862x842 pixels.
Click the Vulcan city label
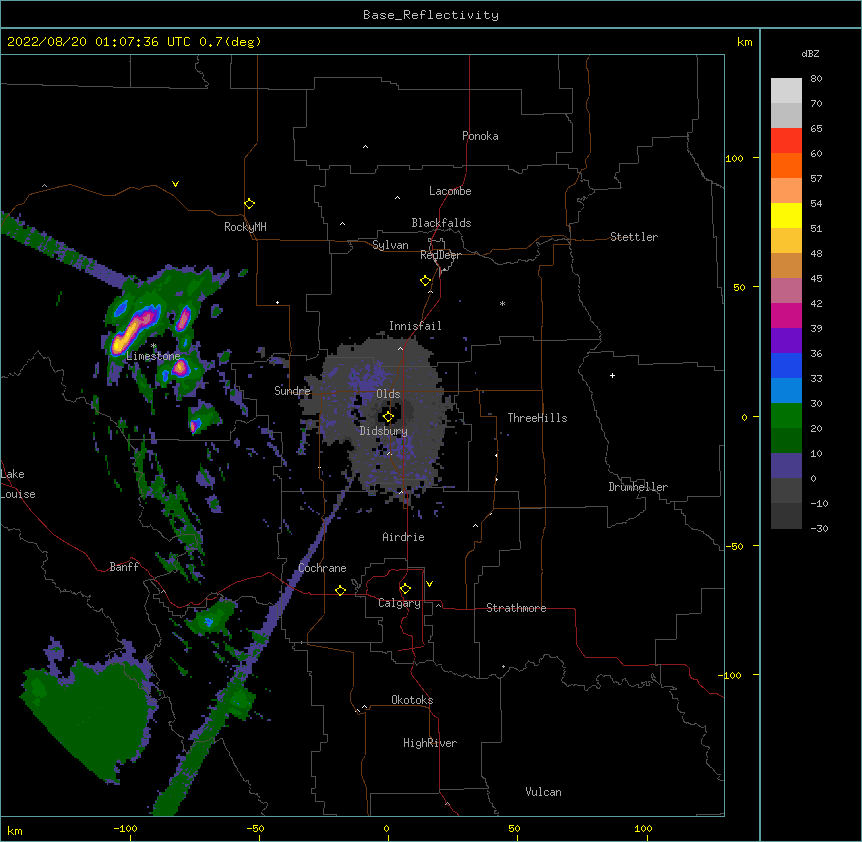[543, 792]
